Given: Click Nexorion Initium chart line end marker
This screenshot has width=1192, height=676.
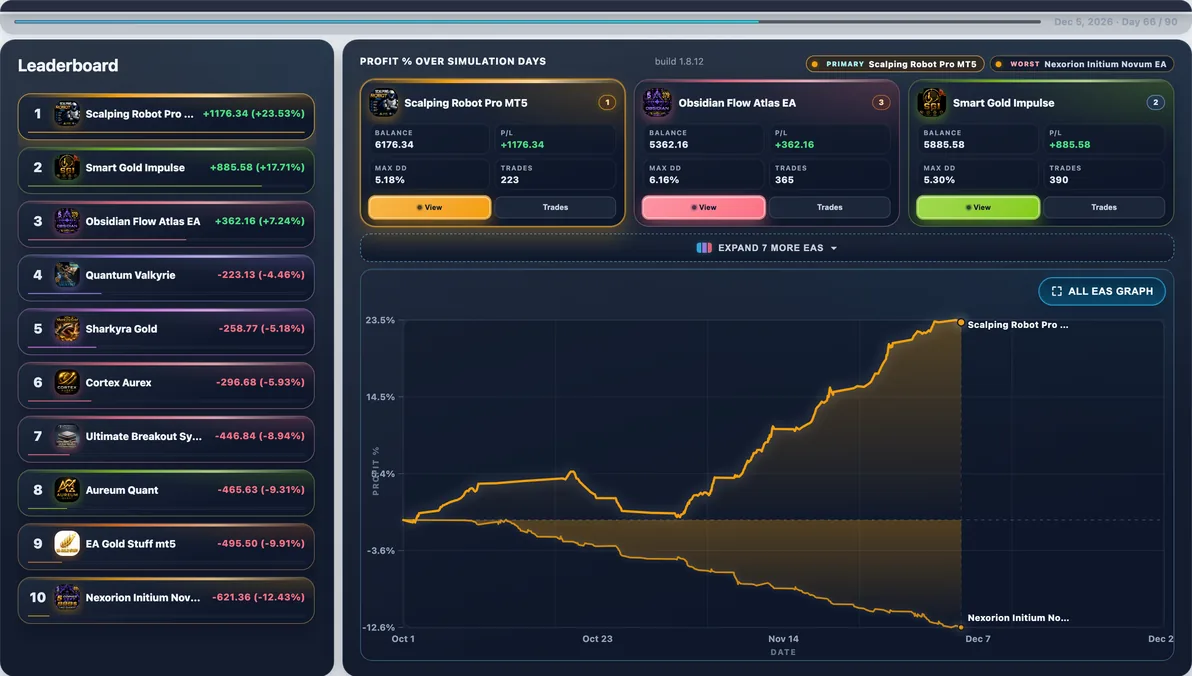Looking at the screenshot, I should tap(961, 627).
